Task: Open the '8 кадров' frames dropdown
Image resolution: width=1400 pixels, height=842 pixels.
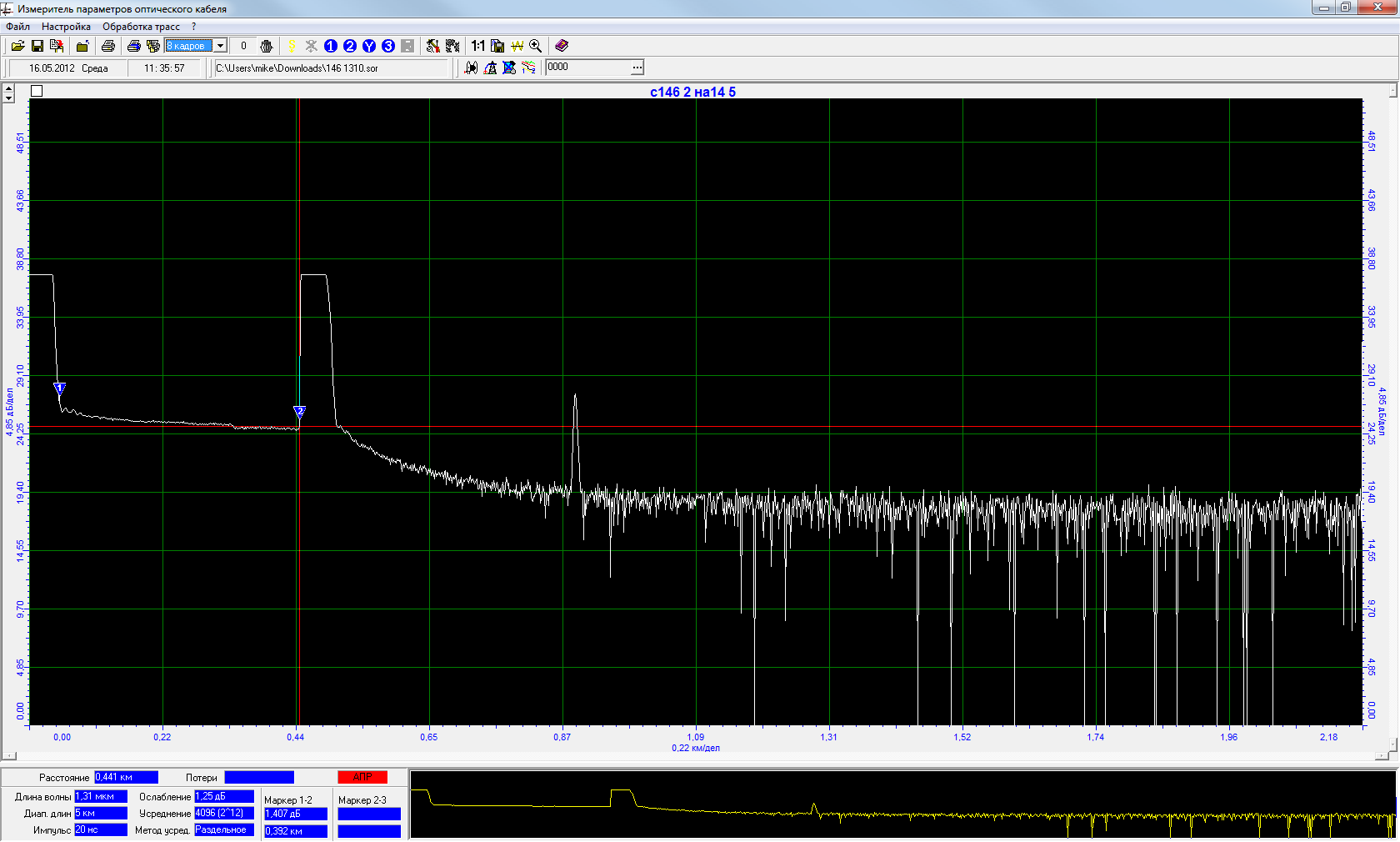Action: 221,46
